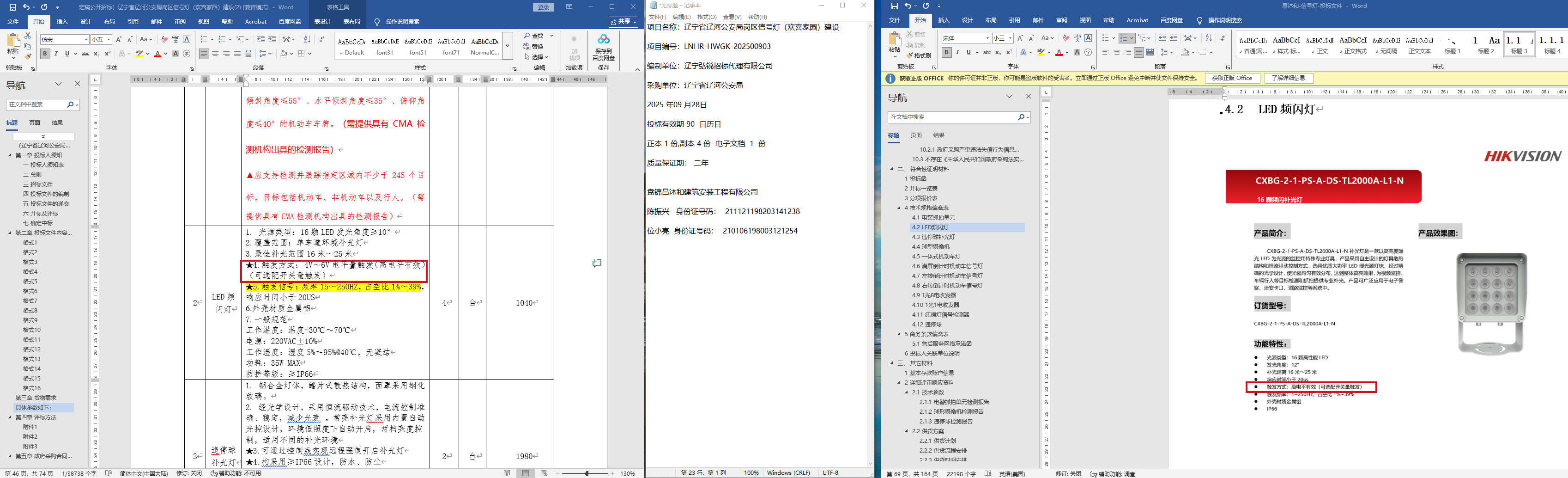Toggle Strikethrough in the left Word window
This screenshot has height=478, width=1568.
85,54
